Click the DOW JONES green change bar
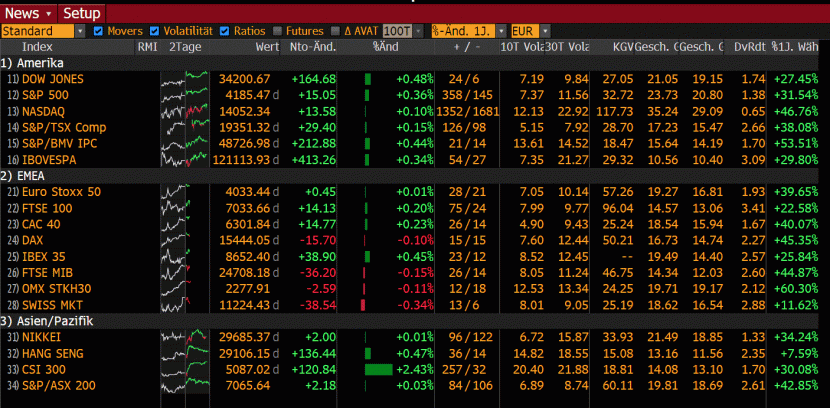830x408 pixels. 368,79
